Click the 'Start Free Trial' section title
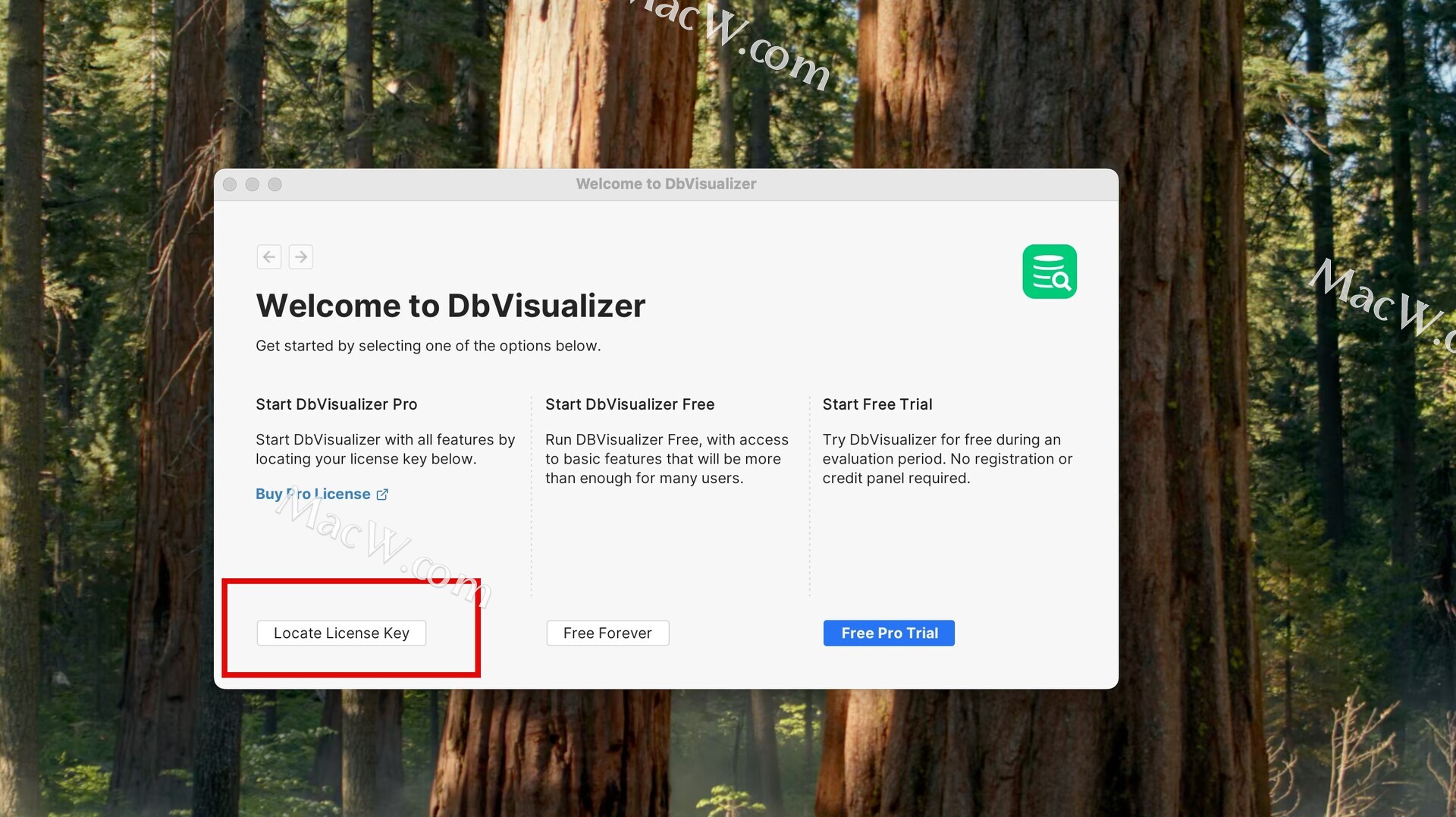 (x=877, y=404)
